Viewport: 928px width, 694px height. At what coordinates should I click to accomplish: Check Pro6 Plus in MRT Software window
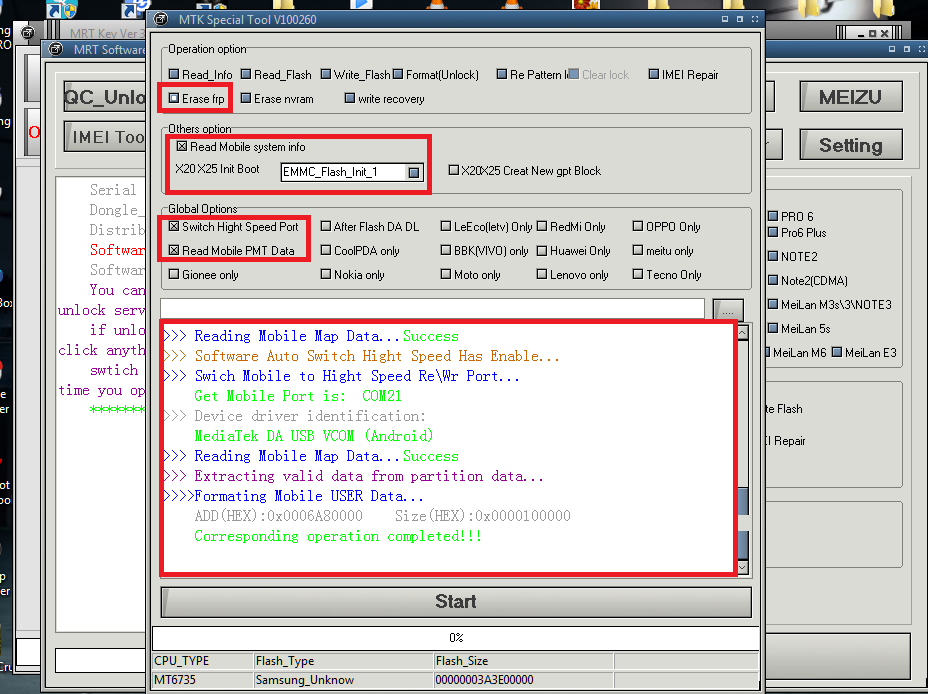tap(773, 232)
